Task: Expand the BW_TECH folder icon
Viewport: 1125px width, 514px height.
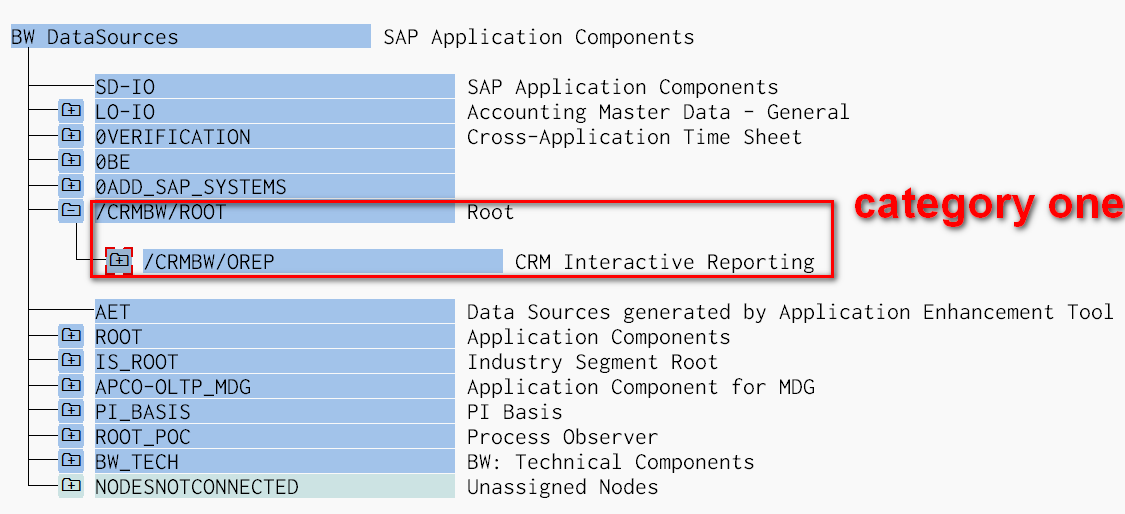Action: [70, 461]
